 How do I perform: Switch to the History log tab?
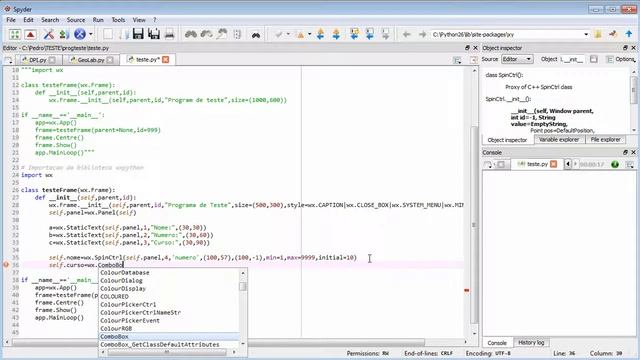531,342
